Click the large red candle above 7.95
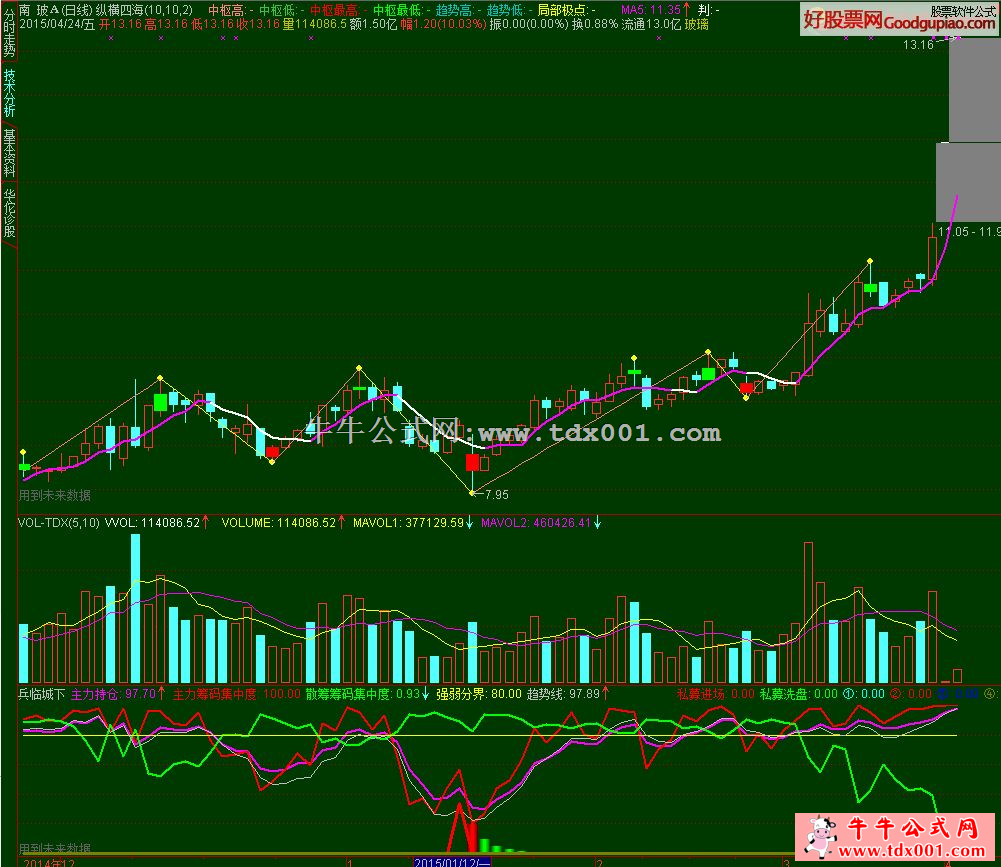Viewport: 1001px width, 867px height. coord(472,462)
